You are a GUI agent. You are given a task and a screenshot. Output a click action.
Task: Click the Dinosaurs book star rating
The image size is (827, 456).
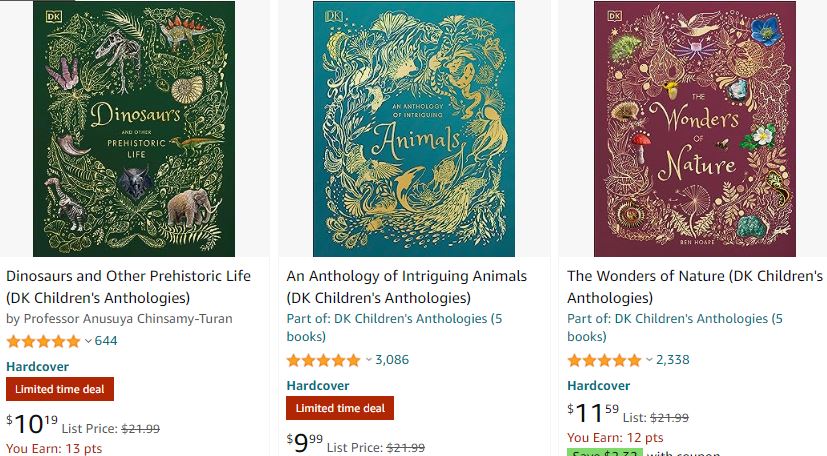click(43, 341)
